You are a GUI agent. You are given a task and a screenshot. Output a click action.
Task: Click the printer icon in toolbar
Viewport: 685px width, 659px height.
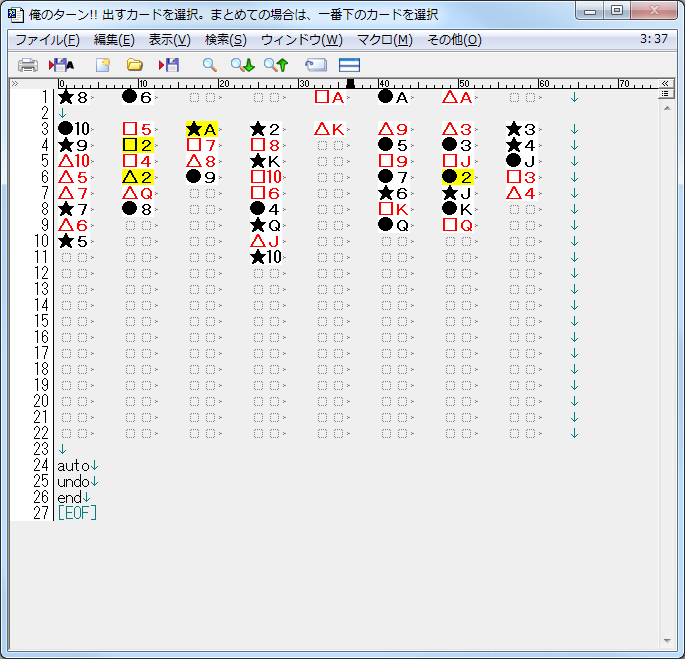(28, 65)
